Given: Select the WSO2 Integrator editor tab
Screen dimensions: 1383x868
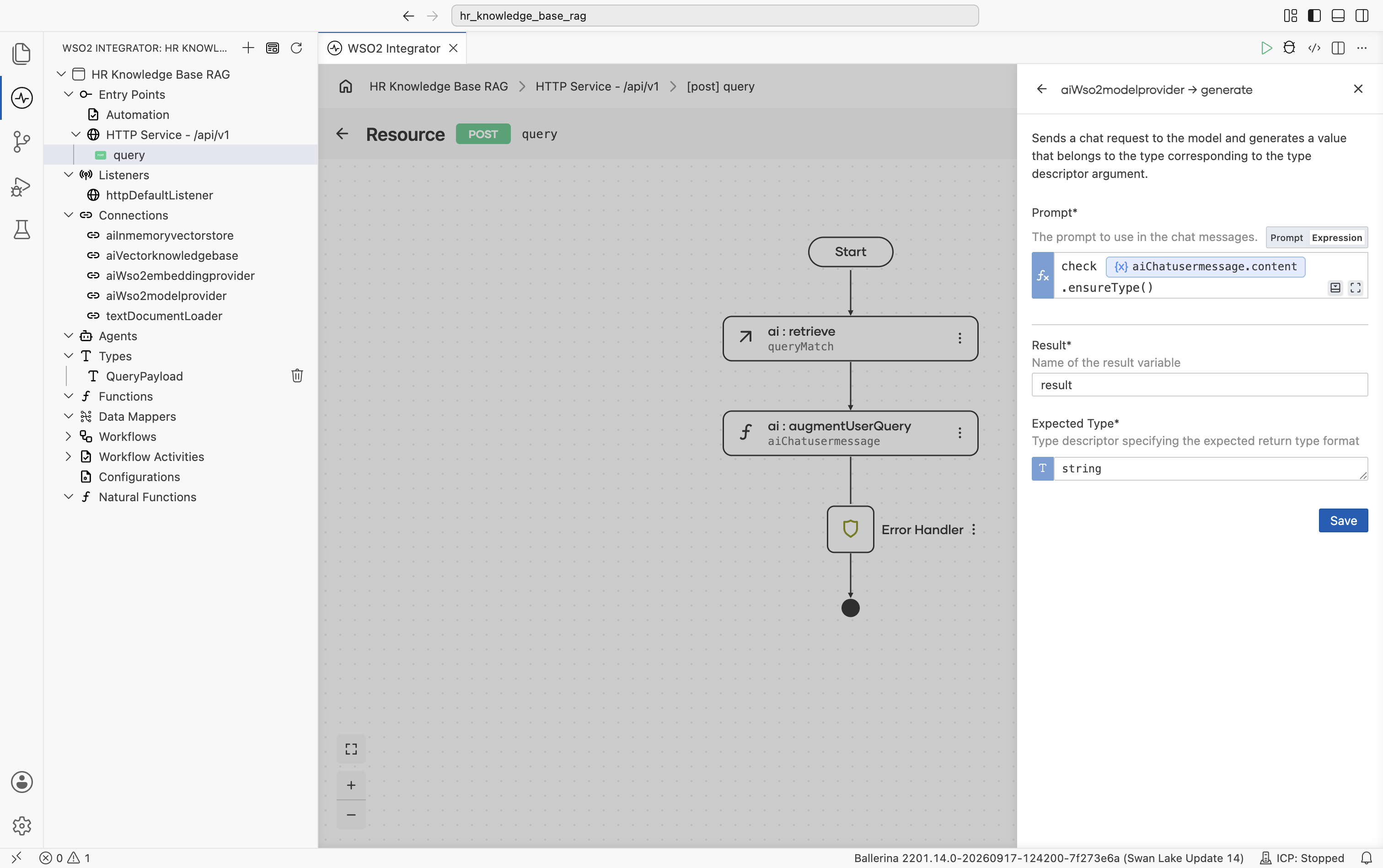Looking at the screenshot, I should pos(392,48).
